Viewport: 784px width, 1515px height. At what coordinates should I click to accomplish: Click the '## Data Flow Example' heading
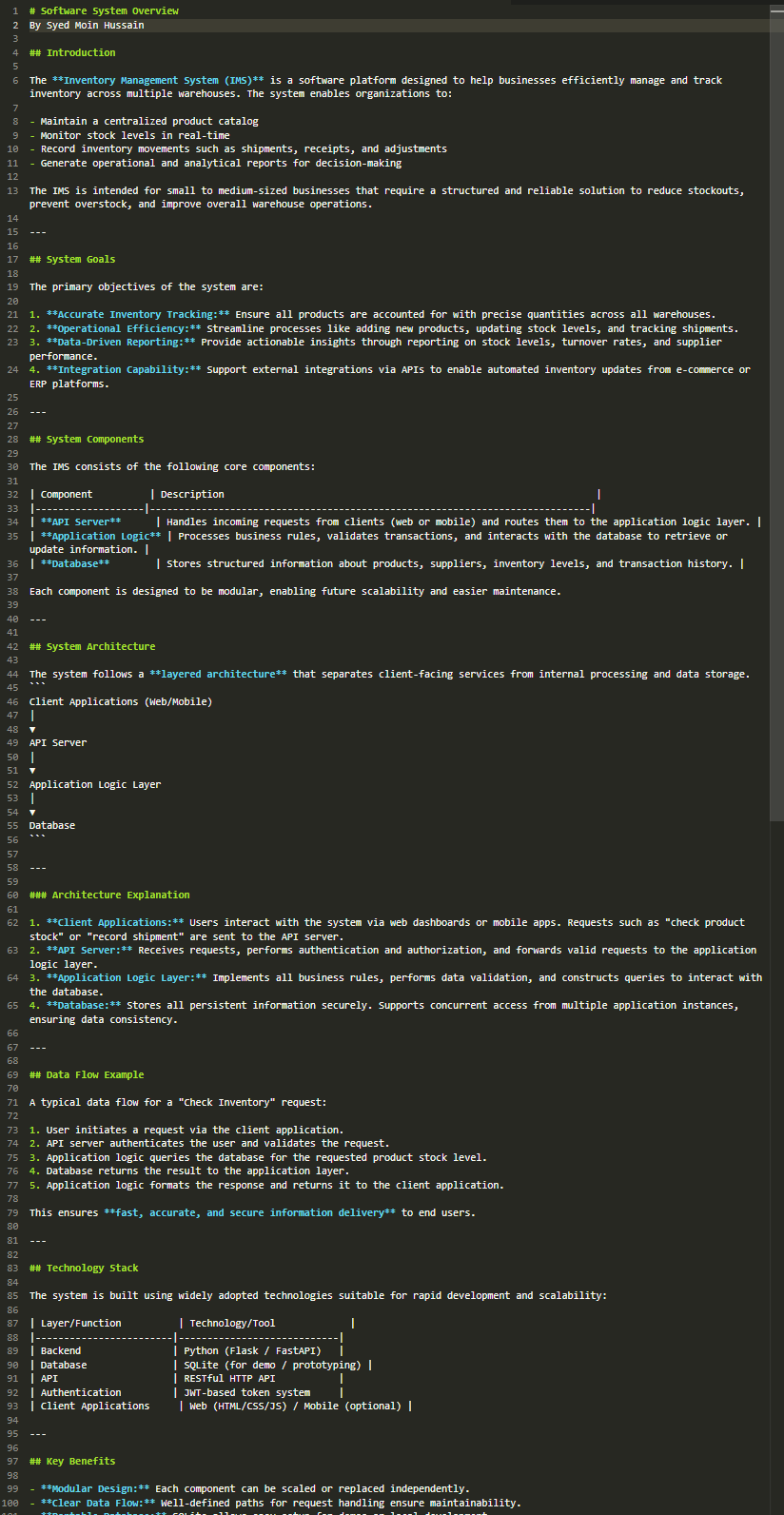coord(87,1074)
